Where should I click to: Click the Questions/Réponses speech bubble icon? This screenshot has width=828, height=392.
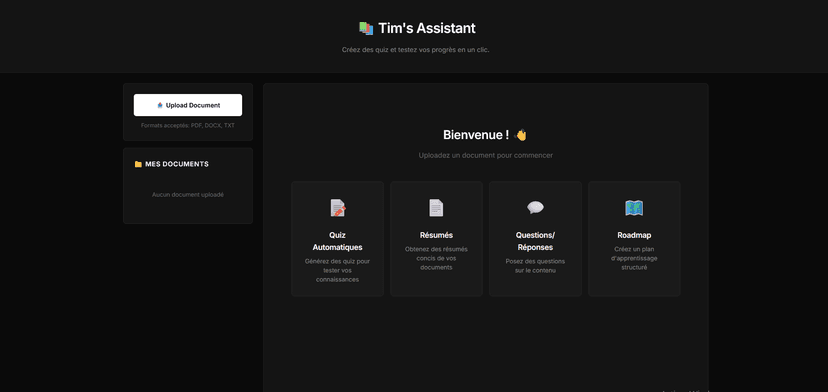point(535,208)
